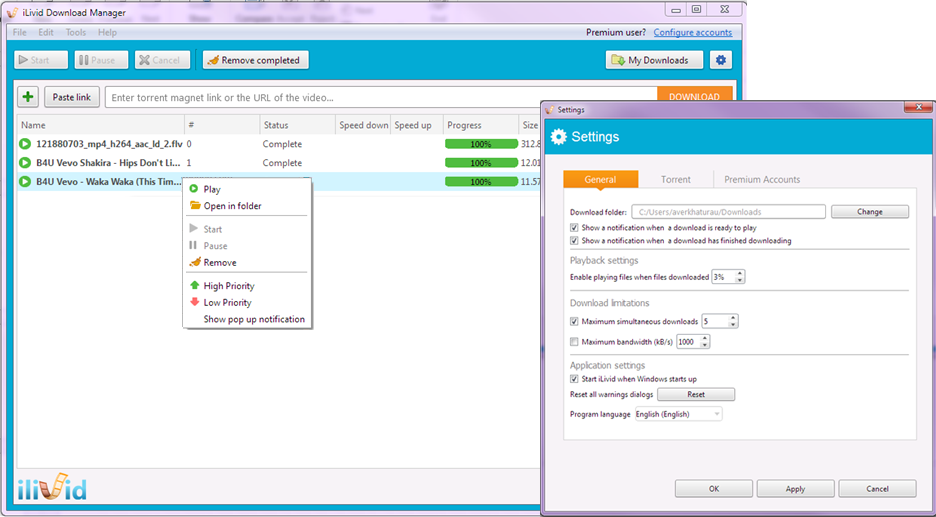Click the maximum bandwidth stepper arrows
The width and height of the screenshot is (936, 517).
(705, 342)
